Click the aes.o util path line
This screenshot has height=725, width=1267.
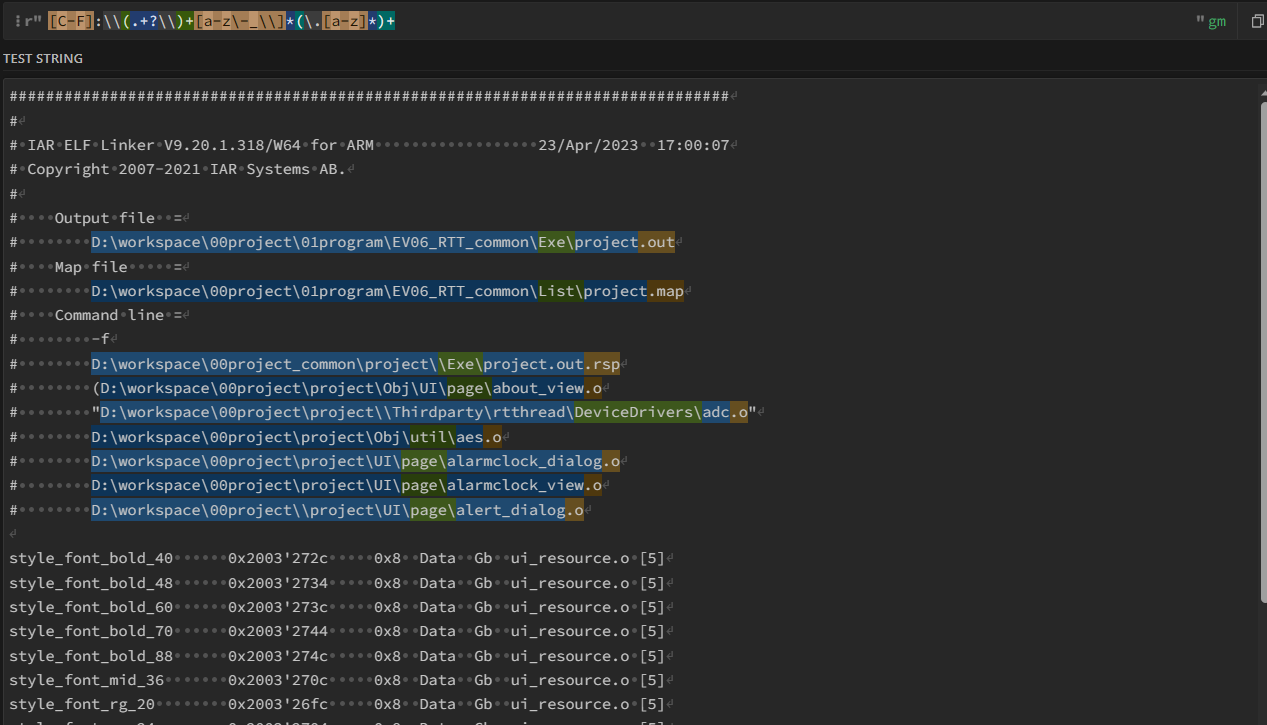(x=295, y=437)
